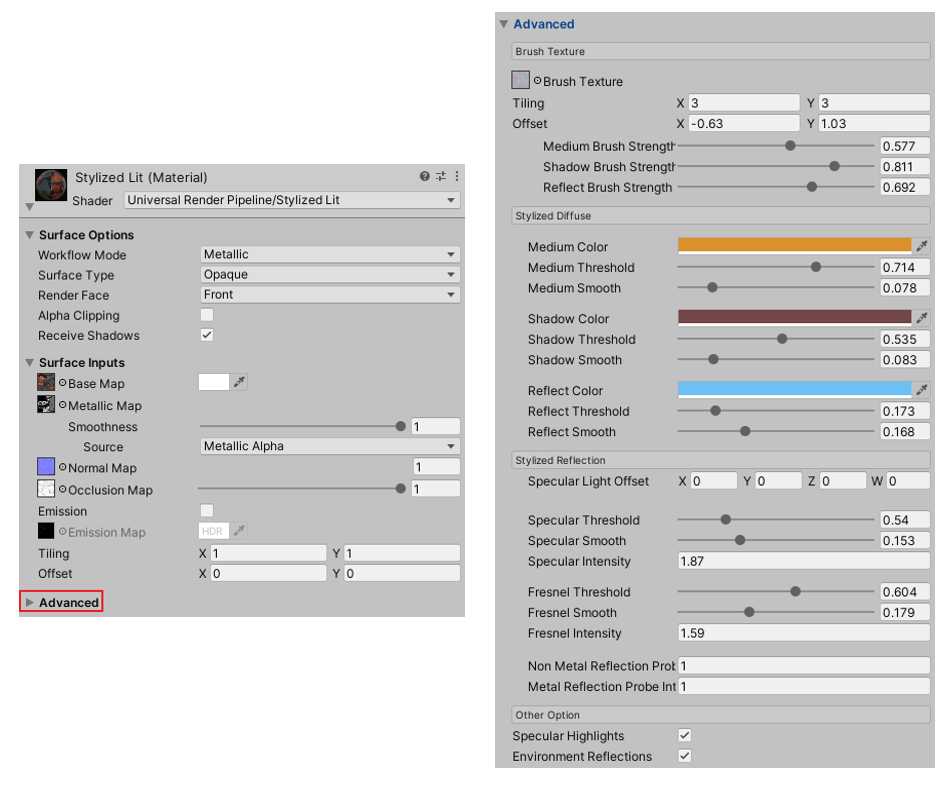Toggle the Specular Highlights checkbox
The height and width of the screenshot is (786, 952).
(685, 735)
